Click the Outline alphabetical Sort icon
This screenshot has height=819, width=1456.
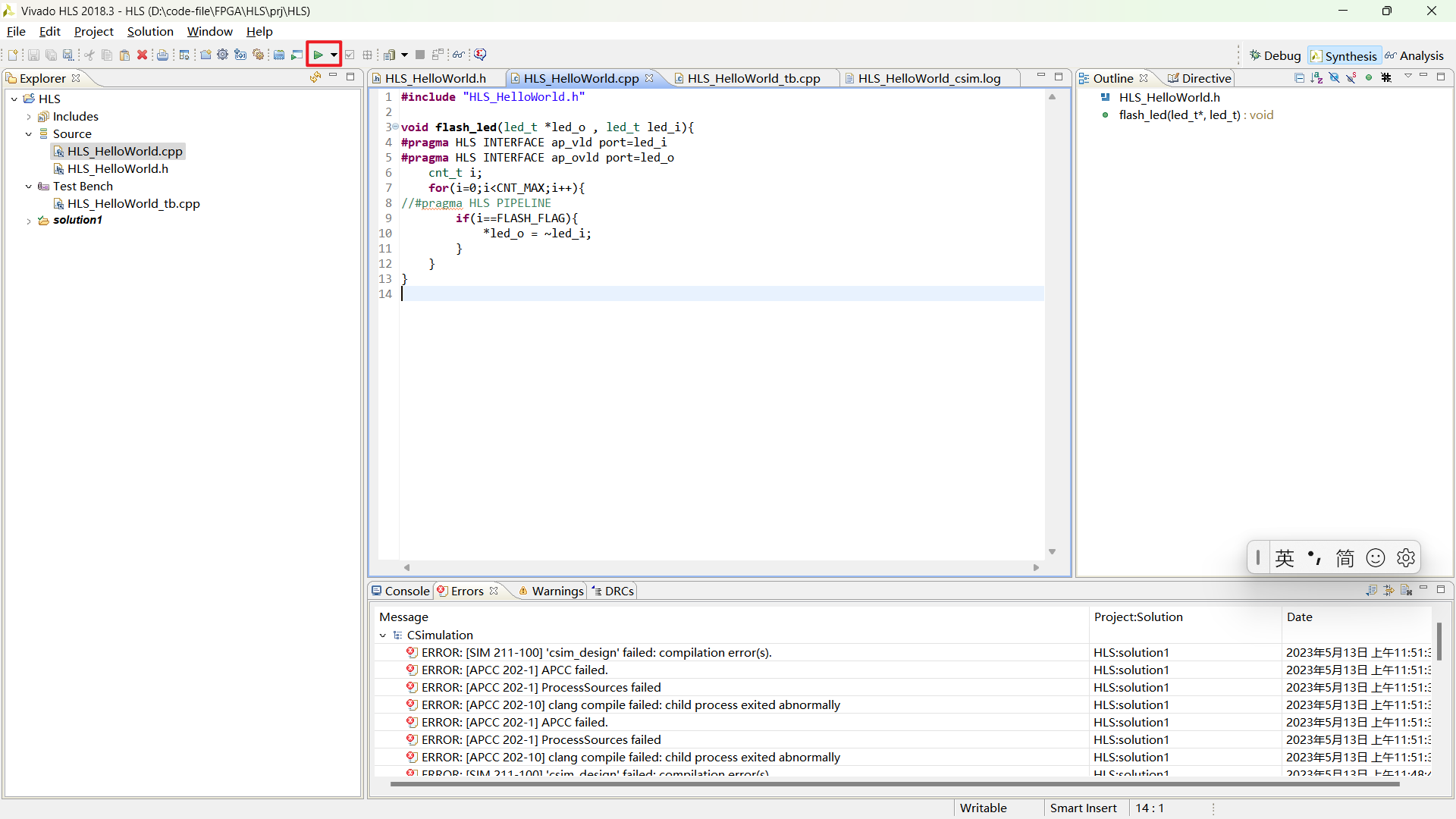[1316, 77]
